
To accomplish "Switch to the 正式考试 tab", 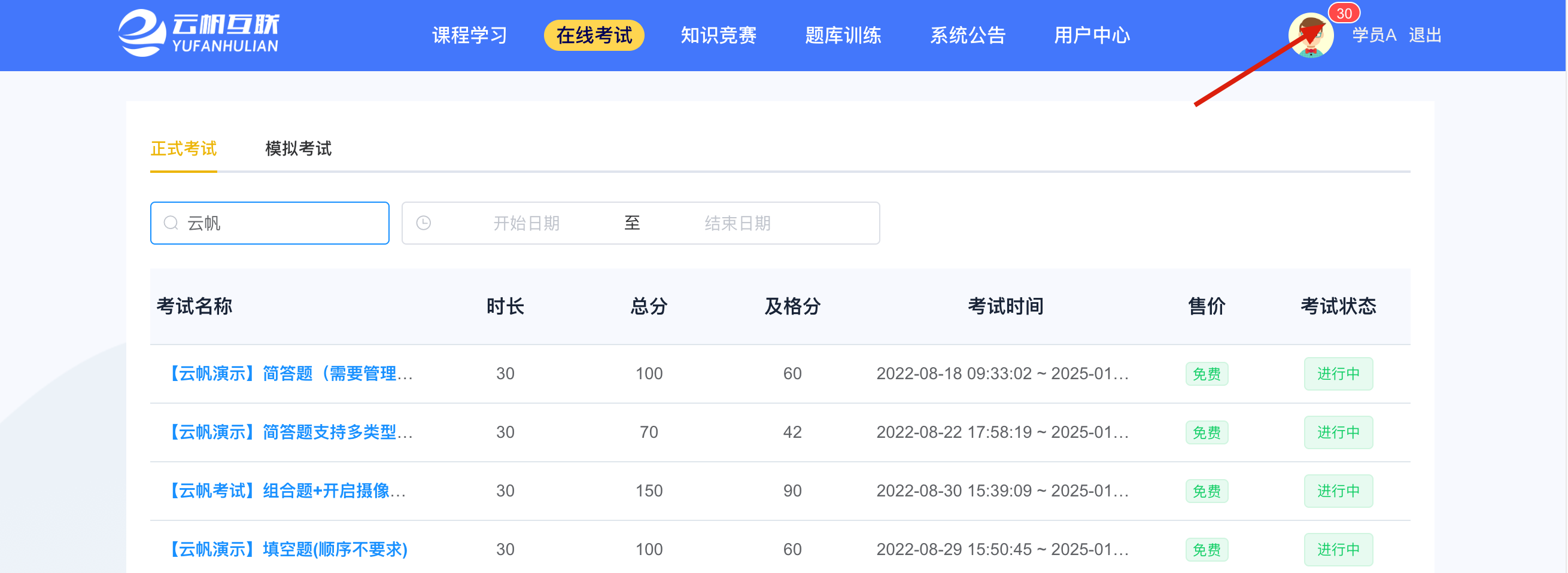I will pyautogui.click(x=183, y=148).
